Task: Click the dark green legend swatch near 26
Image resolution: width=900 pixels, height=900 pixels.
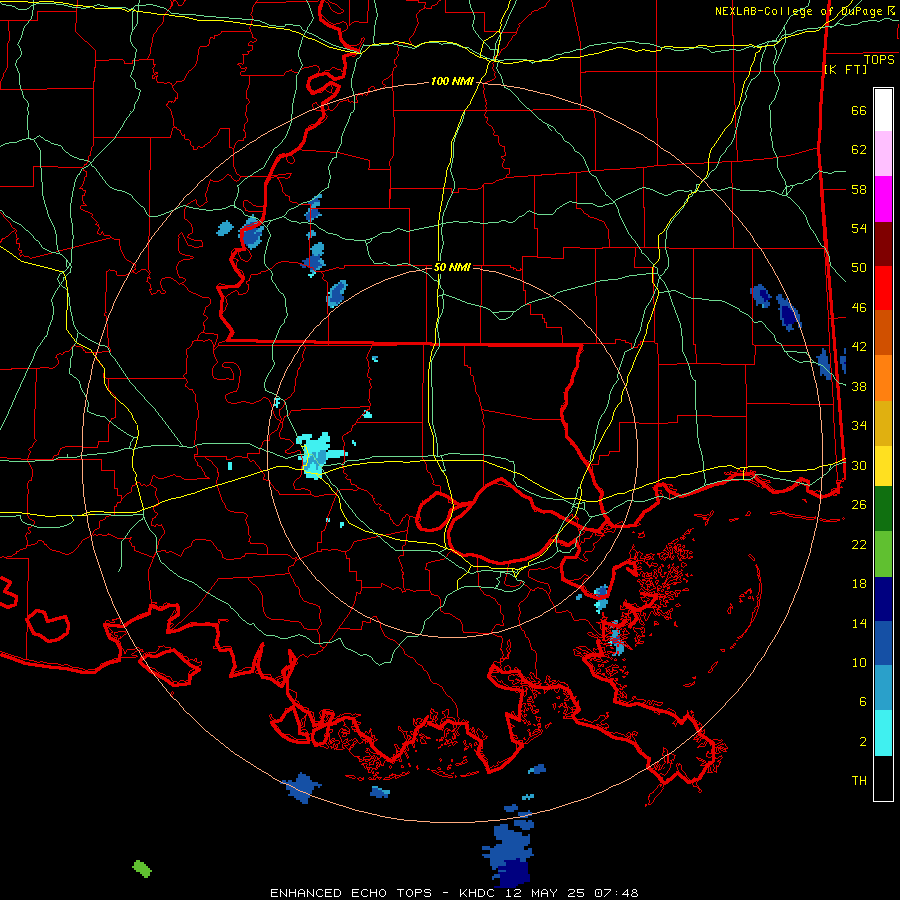Action: (x=883, y=509)
